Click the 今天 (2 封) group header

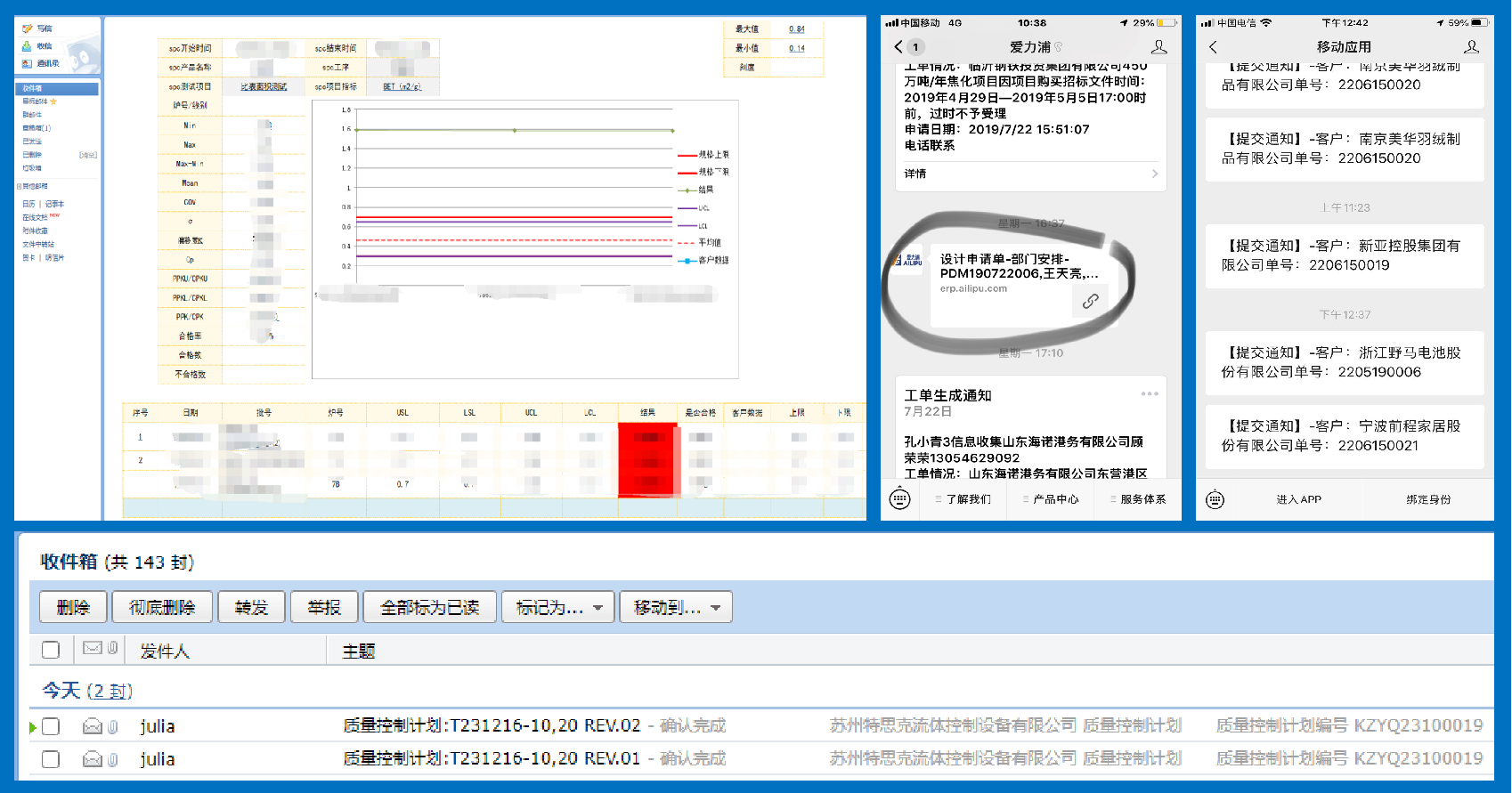(x=87, y=691)
